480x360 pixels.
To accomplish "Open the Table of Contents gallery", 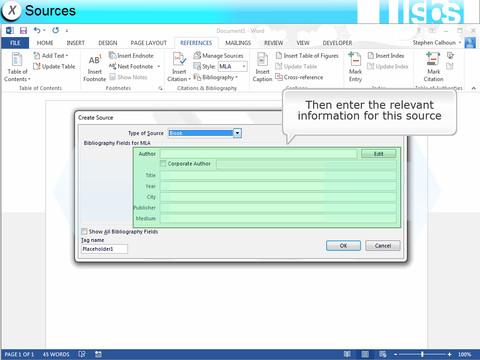I will point(17,67).
